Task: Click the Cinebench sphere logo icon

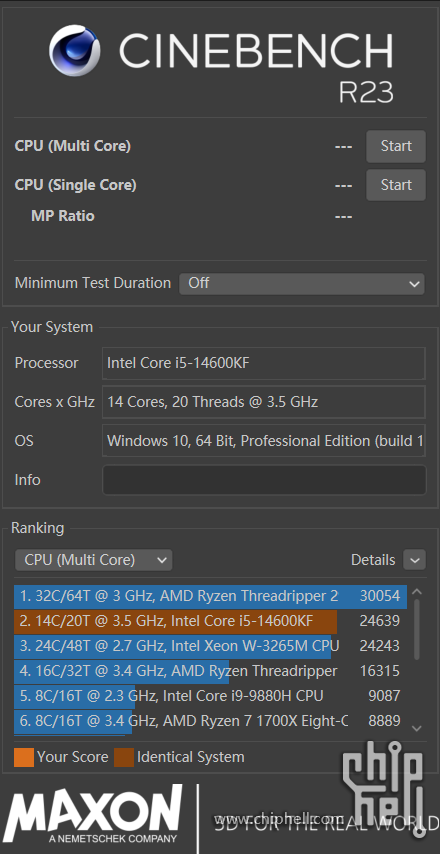Action: pos(75,50)
